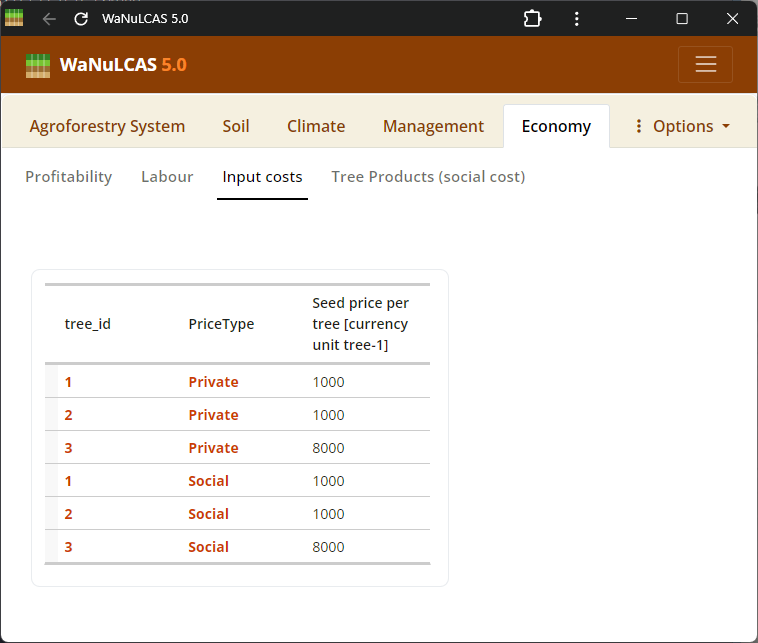Click the app icon in title bar
The image size is (758, 643).
[14, 18]
